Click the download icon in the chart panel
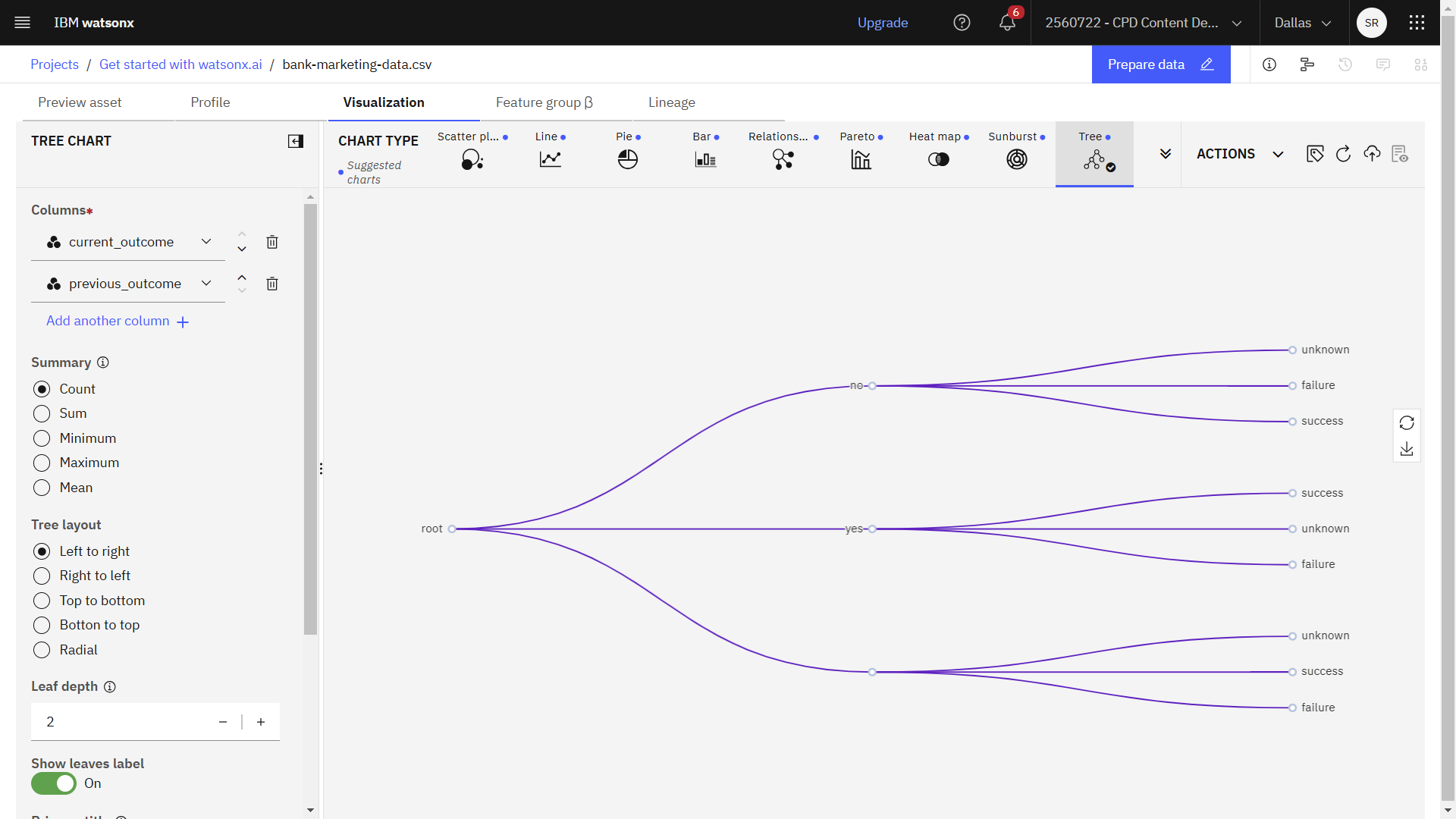Image resolution: width=1456 pixels, height=819 pixels. 1405,449
